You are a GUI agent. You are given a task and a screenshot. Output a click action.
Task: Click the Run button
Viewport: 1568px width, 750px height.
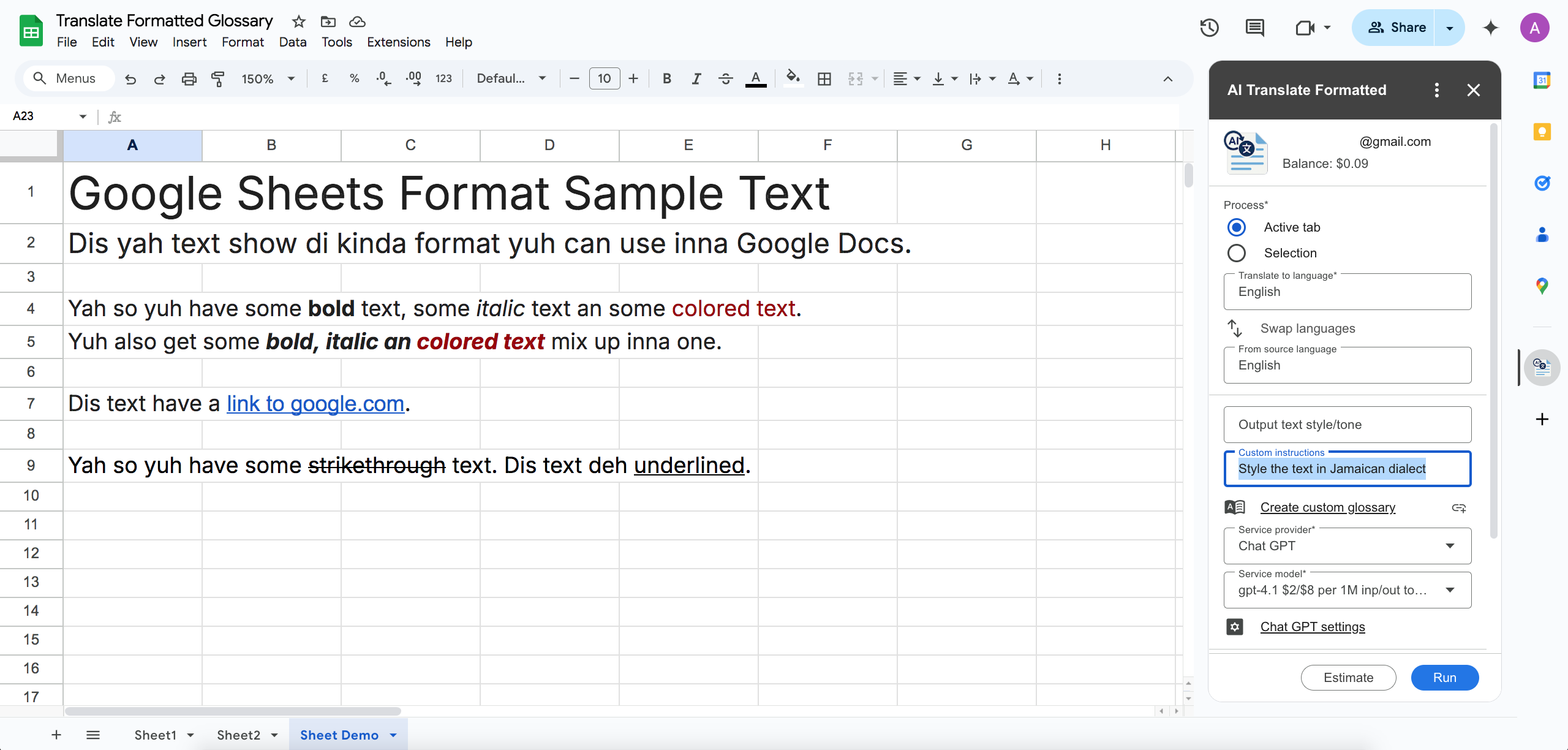1444,678
